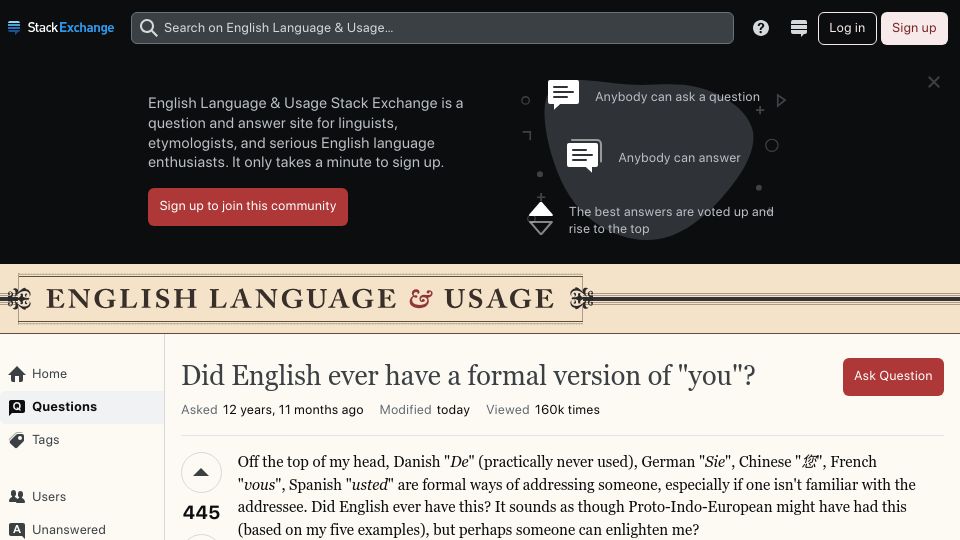Open the Stack Exchange sites inbox icon
The image size is (960, 540).
(798, 28)
